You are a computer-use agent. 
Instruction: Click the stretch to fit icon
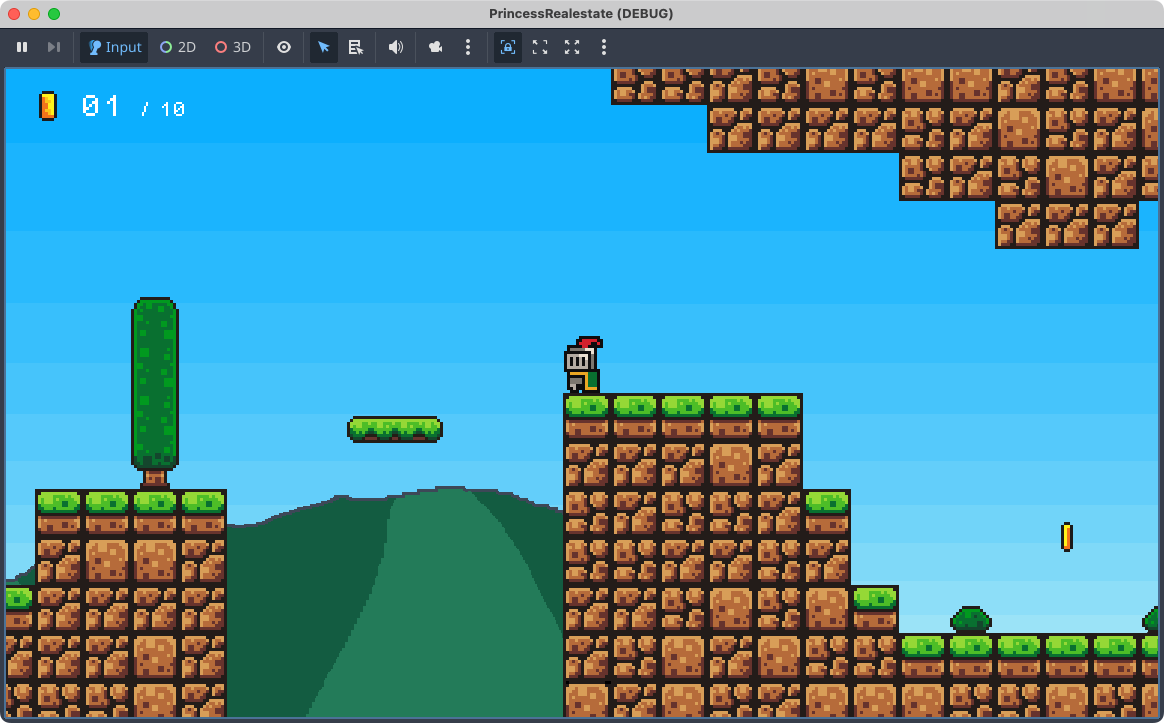572,47
